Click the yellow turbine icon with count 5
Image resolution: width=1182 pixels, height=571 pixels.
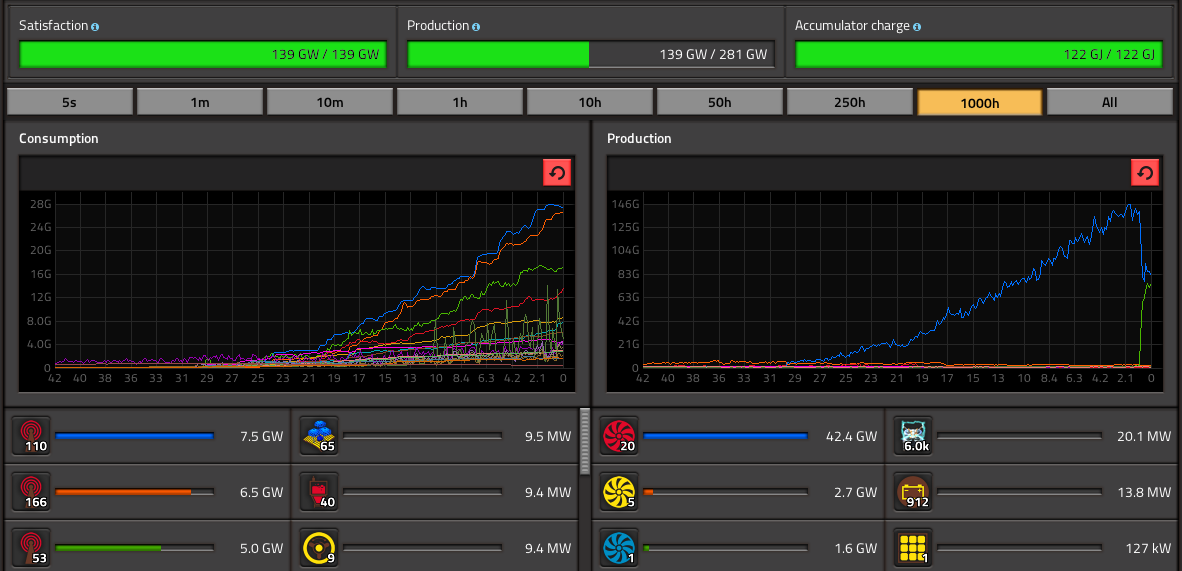click(619, 492)
